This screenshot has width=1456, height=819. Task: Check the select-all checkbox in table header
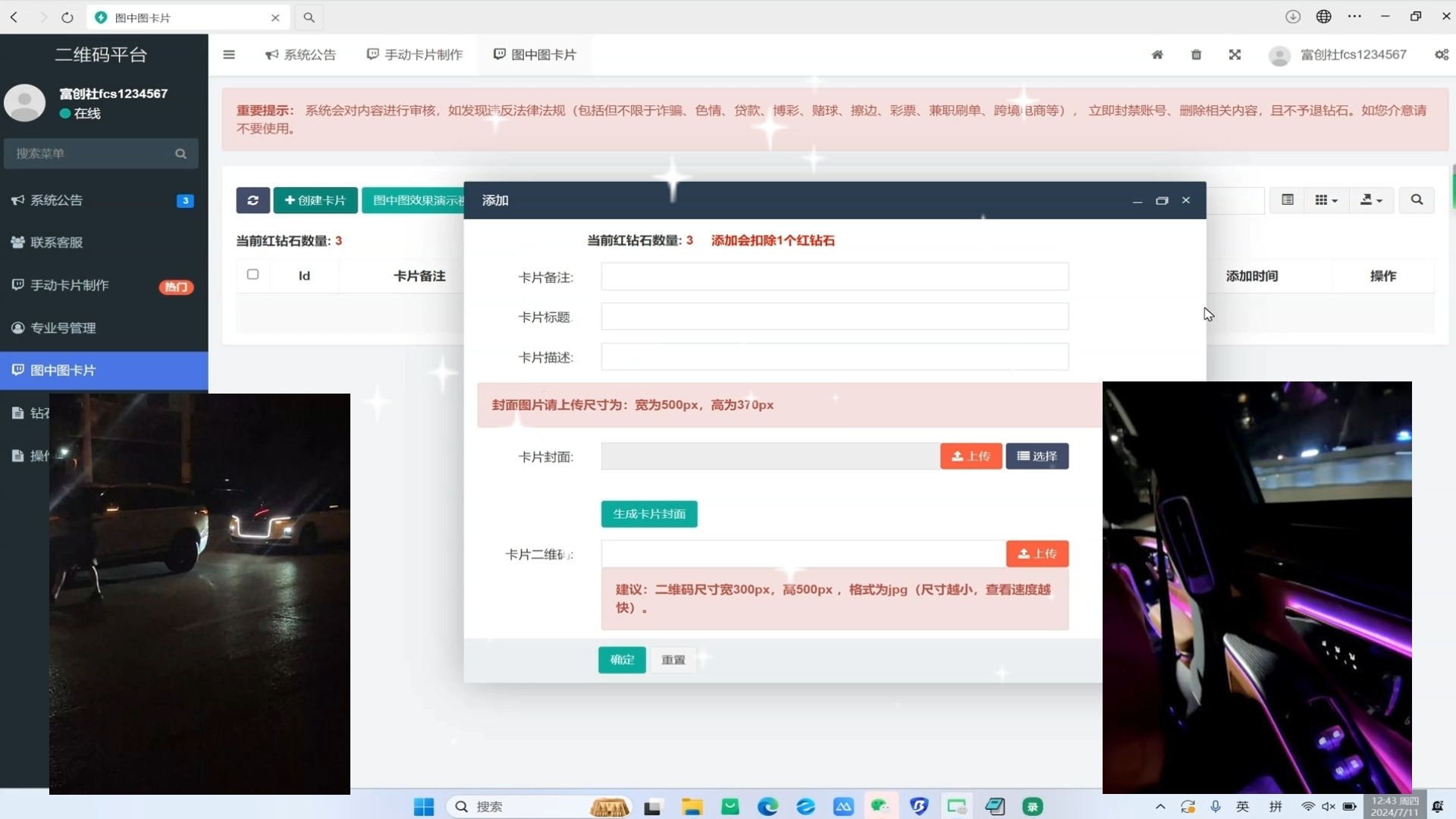pos(253,275)
